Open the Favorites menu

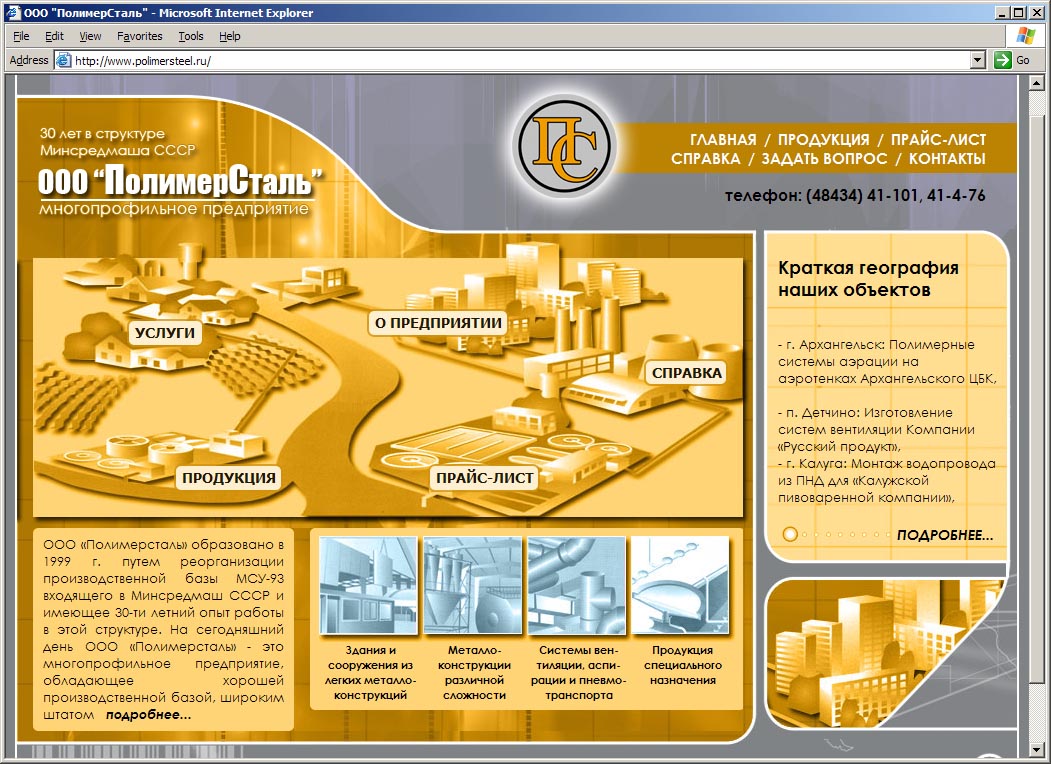coord(139,36)
